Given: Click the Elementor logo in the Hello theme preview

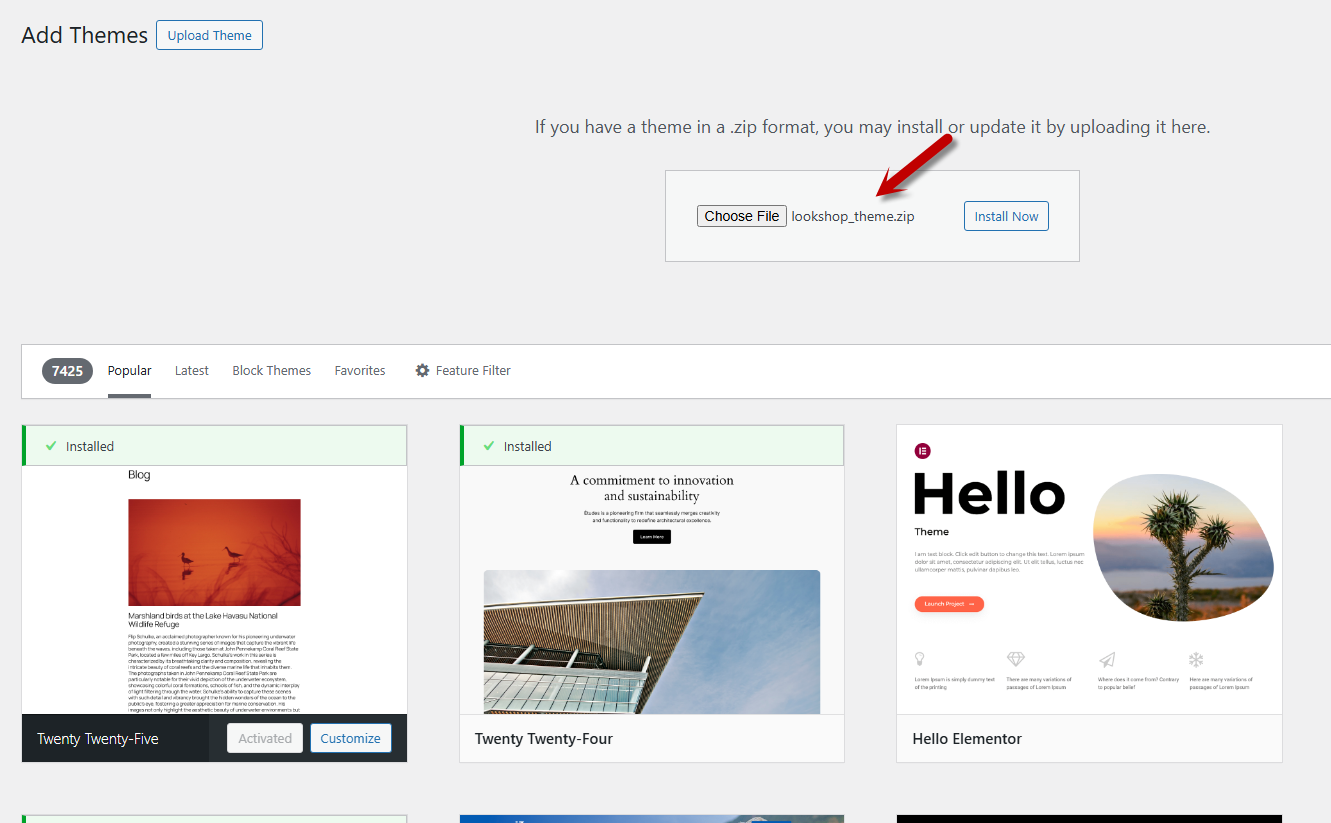Looking at the screenshot, I should 922,451.
